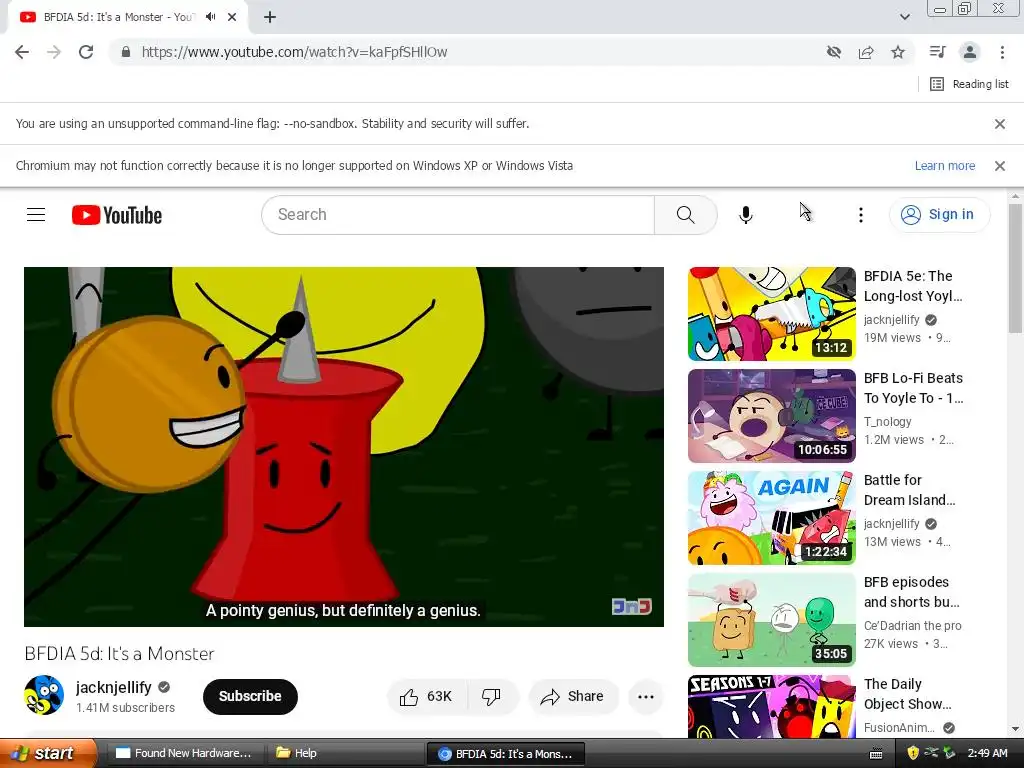Open T_nology channel name
1024x768 pixels.
(888, 422)
